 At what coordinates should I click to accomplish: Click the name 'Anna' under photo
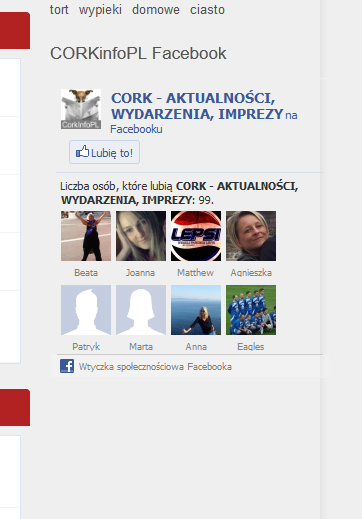(x=196, y=347)
